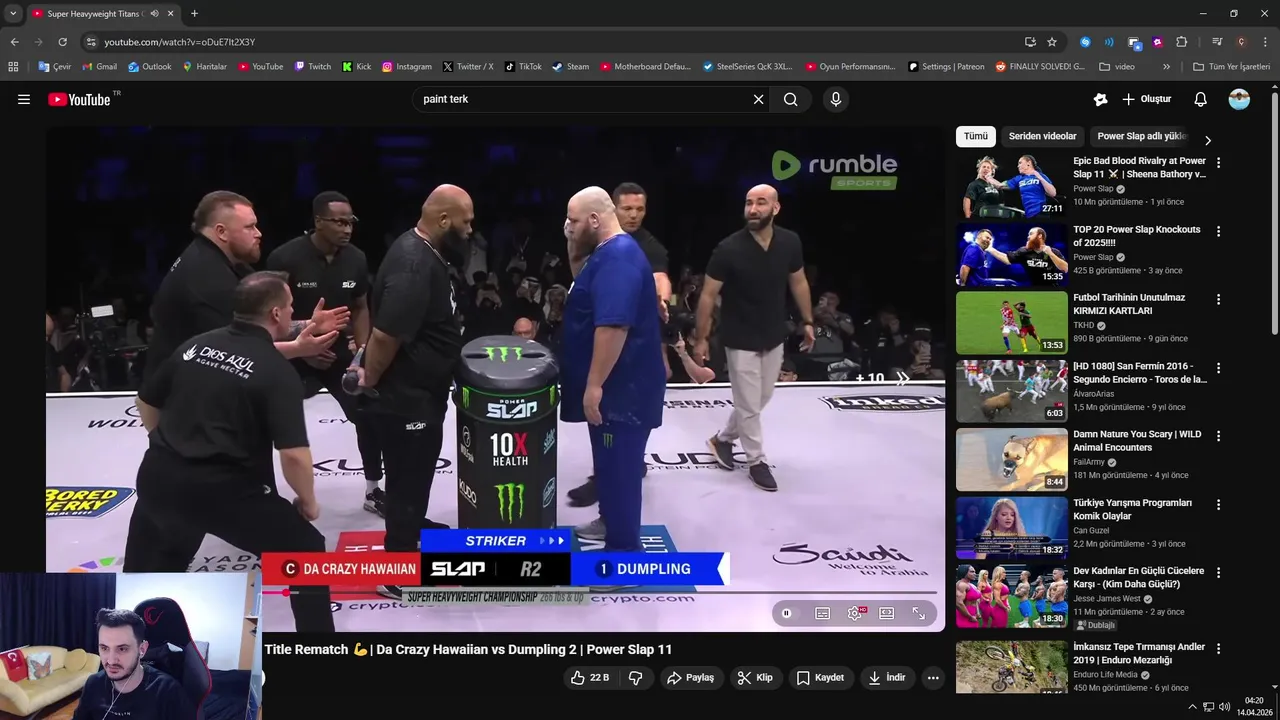Open options for TOP 20 Knockouts video
This screenshot has width=1280, height=720.
click(x=1218, y=231)
